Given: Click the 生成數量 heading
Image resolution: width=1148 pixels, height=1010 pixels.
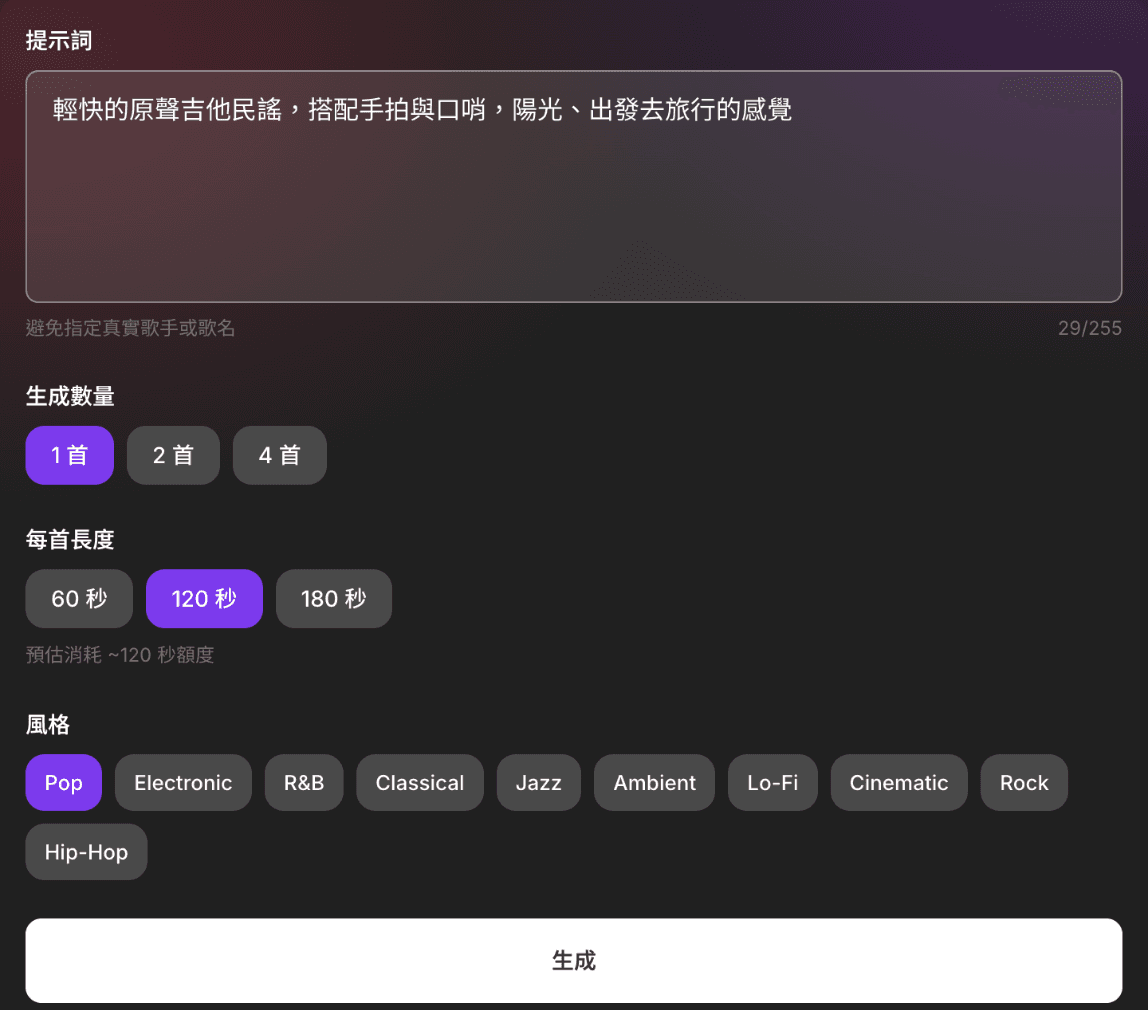Looking at the screenshot, I should tap(70, 396).
